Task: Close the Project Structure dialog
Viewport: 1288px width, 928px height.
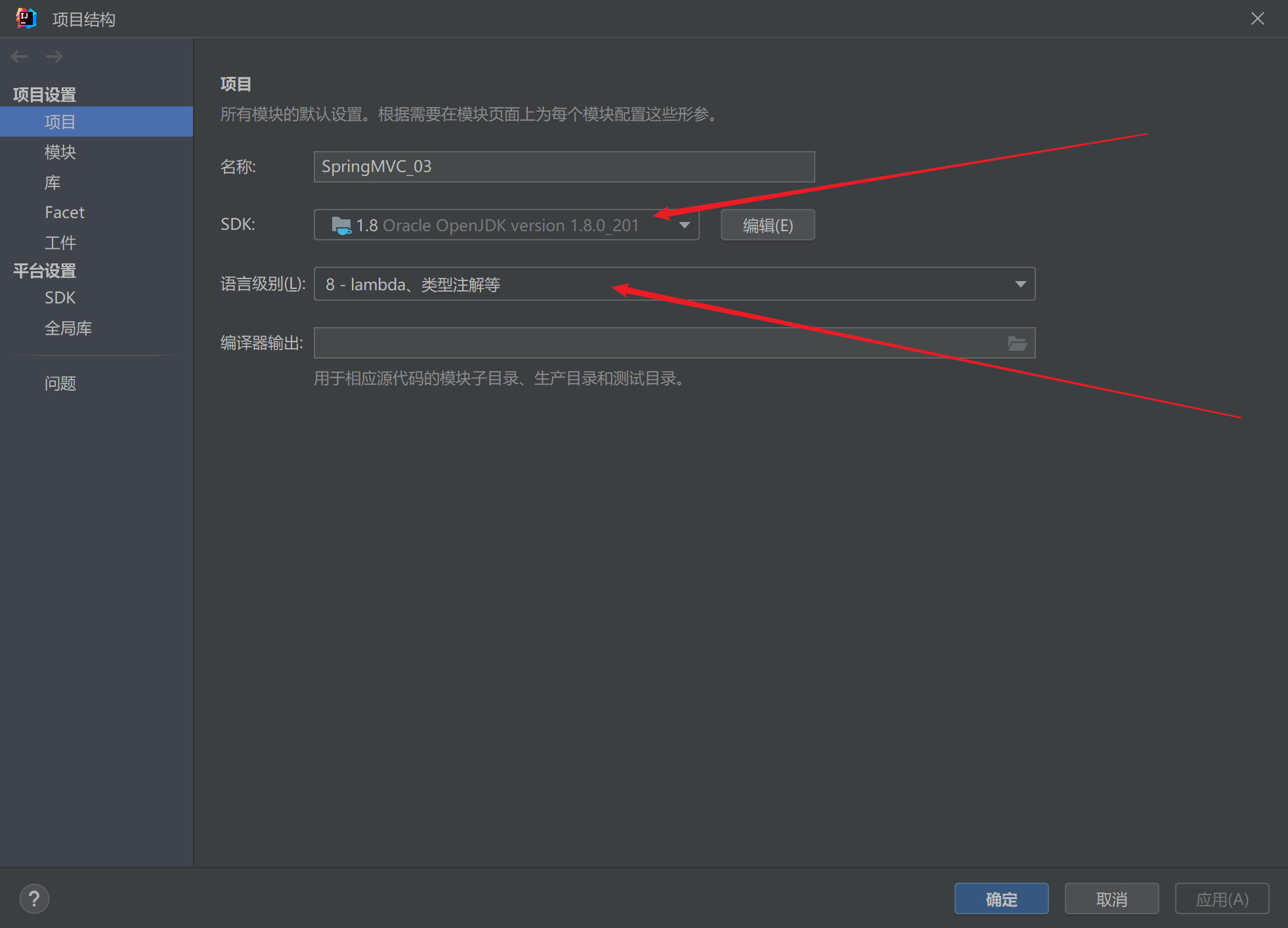Action: tap(1257, 18)
